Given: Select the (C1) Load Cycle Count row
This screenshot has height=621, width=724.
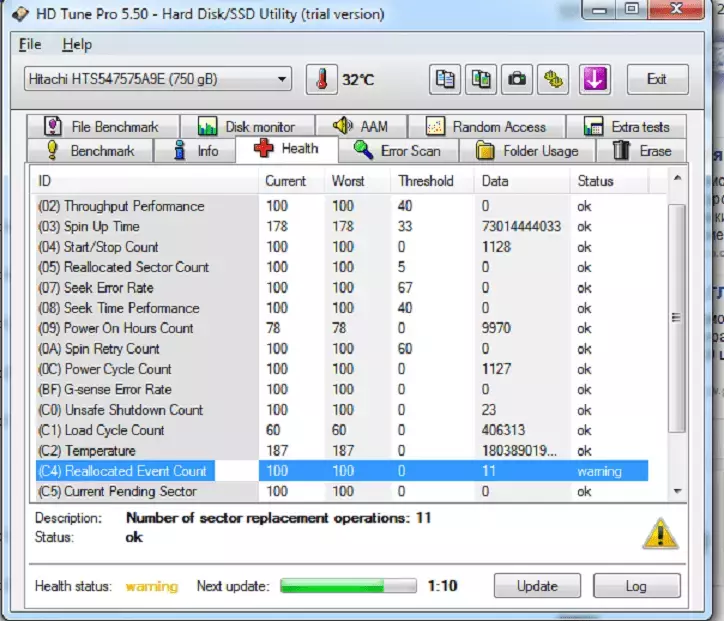Looking at the screenshot, I should point(342,430).
